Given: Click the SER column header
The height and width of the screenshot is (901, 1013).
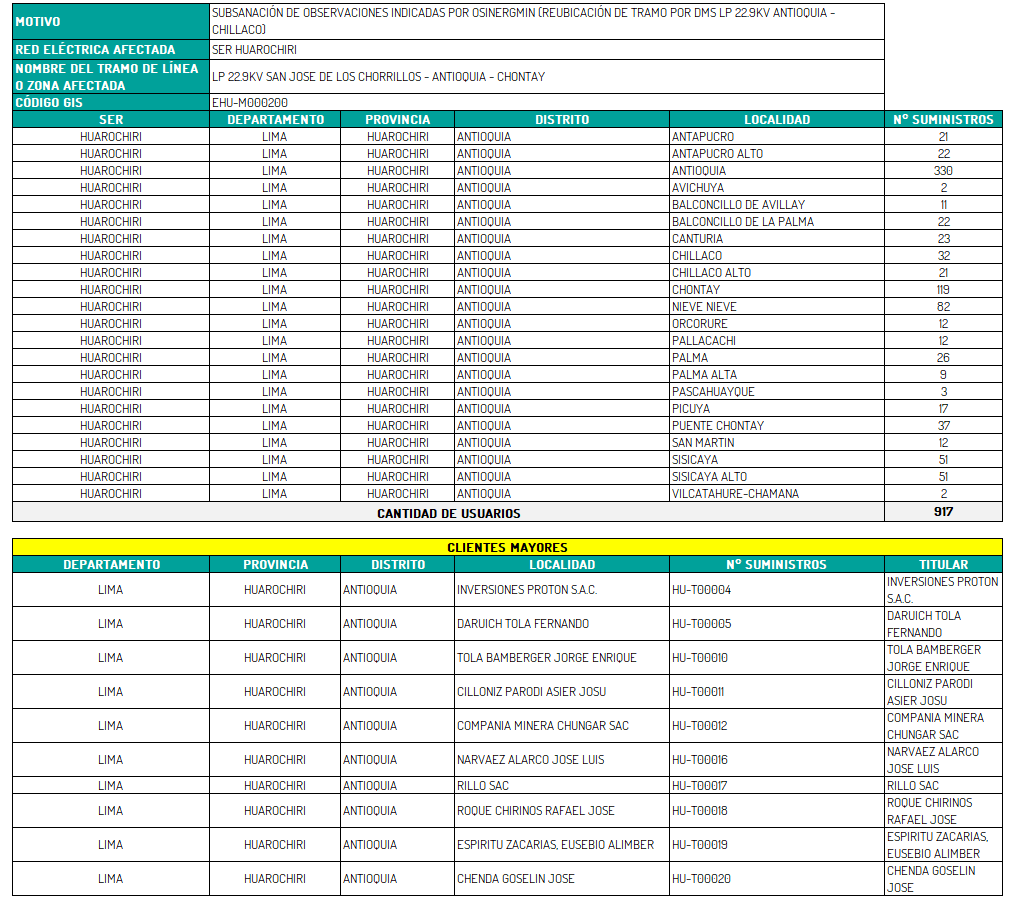Looking at the screenshot, I should pyautogui.click(x=111, y=120).
